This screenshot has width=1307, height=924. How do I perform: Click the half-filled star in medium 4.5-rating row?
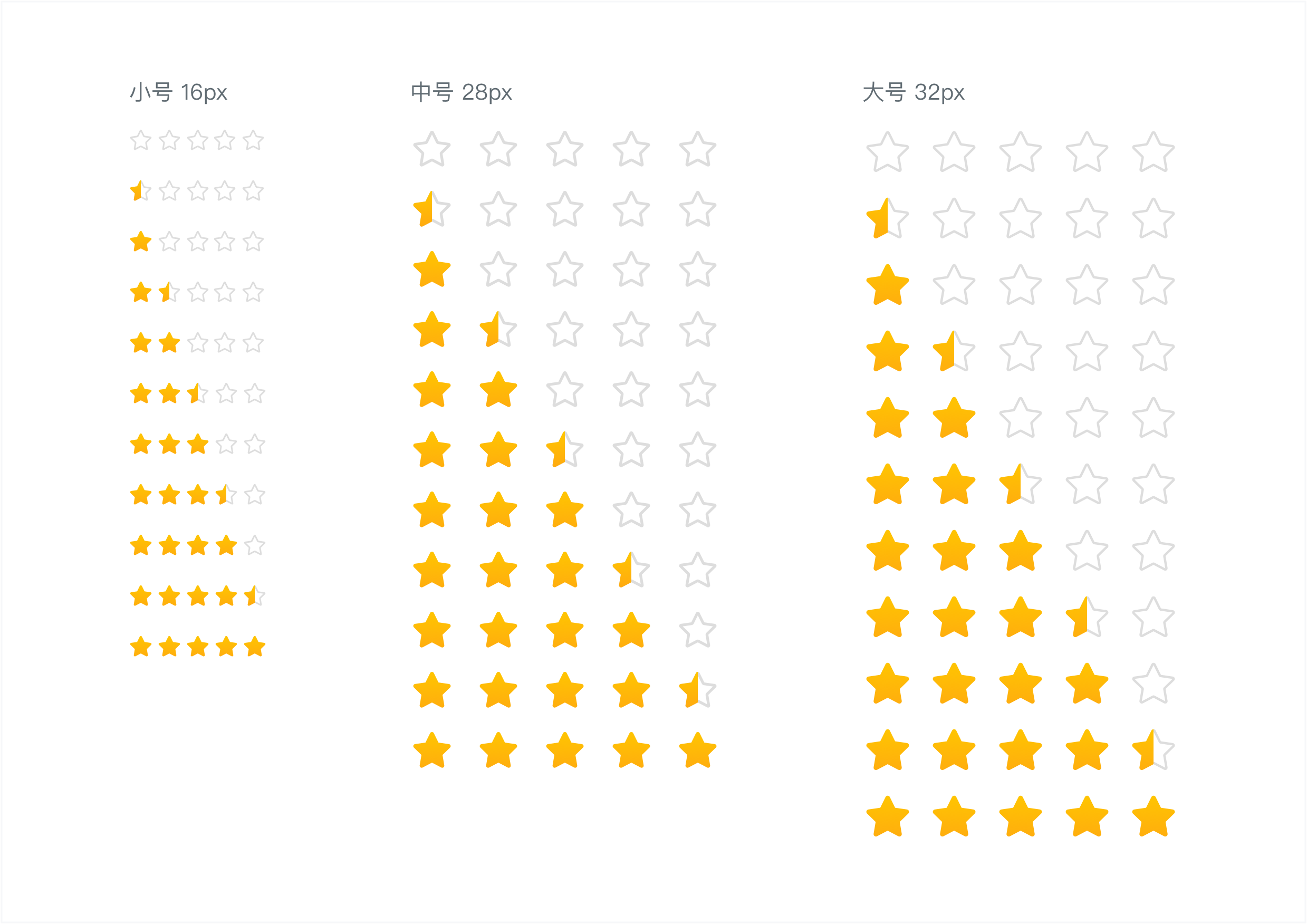(697, 690)
